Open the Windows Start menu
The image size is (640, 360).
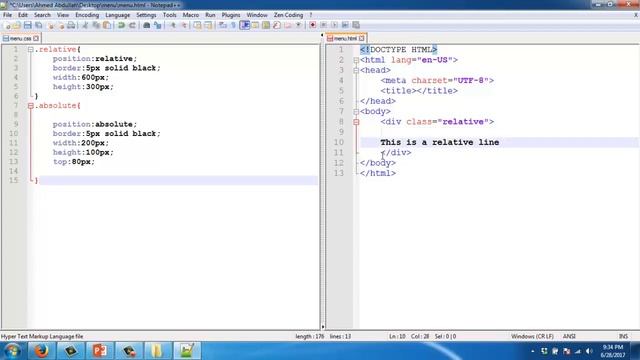click(x=12, y=351)
